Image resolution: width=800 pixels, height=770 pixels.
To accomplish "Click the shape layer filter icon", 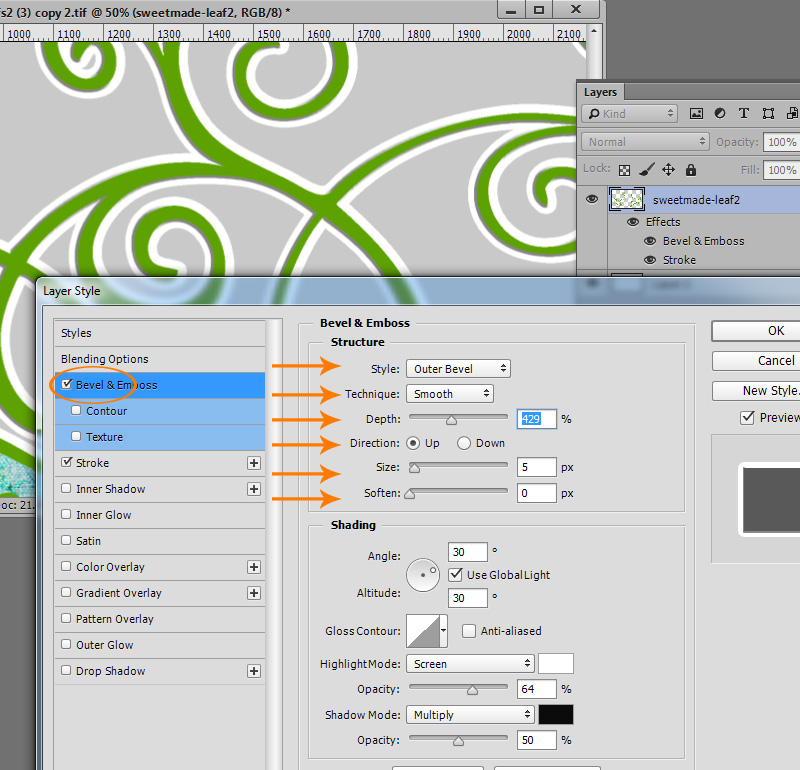I will point(768,113).
